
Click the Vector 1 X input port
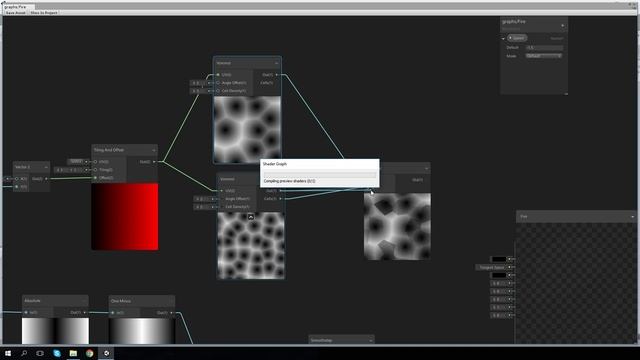pyautogui.click(x=17, y=179)
